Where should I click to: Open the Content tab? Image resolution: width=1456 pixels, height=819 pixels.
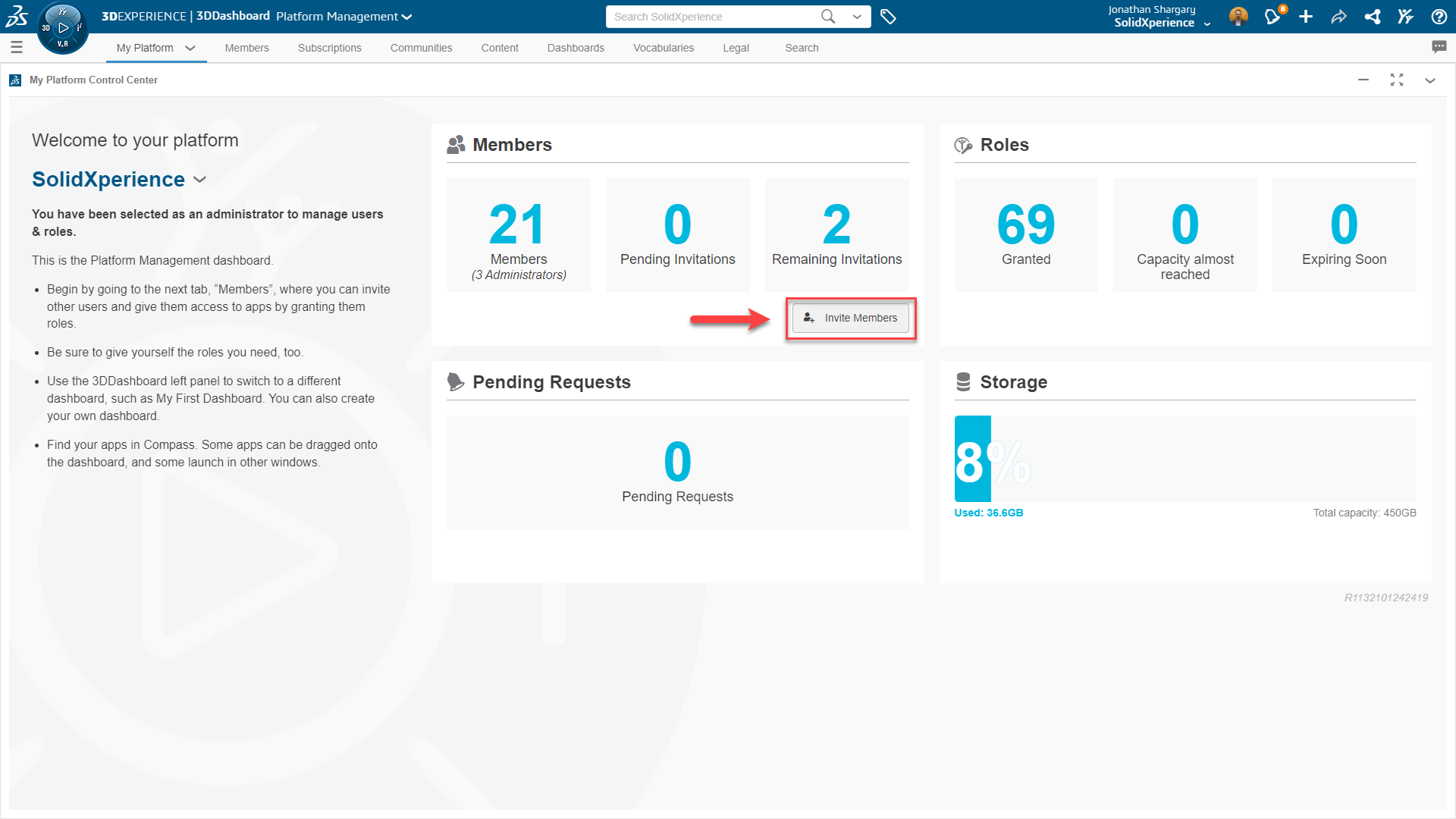click(500, 48)
